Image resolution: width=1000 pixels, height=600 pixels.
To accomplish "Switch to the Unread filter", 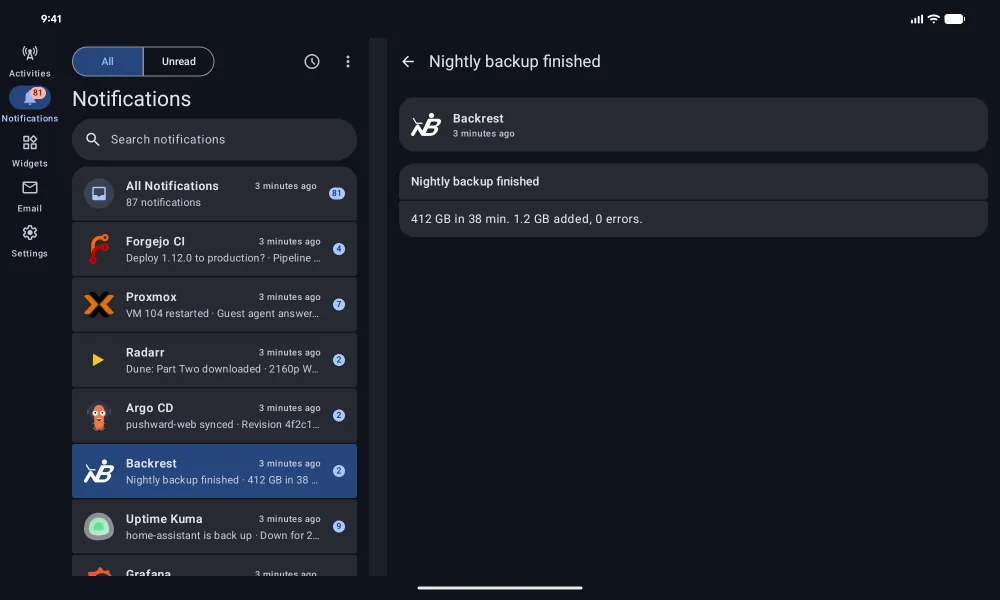I will click(x=179, y=61).
